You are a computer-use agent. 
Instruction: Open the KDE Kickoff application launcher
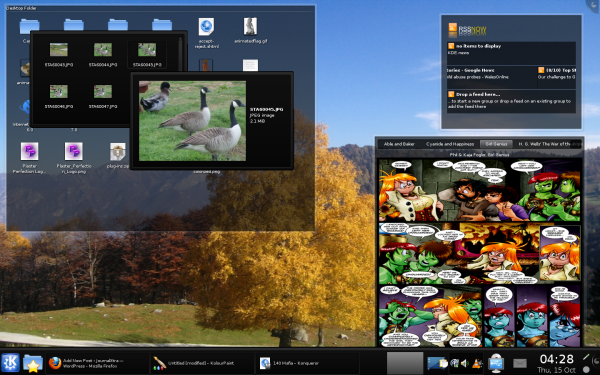point(10,362)
